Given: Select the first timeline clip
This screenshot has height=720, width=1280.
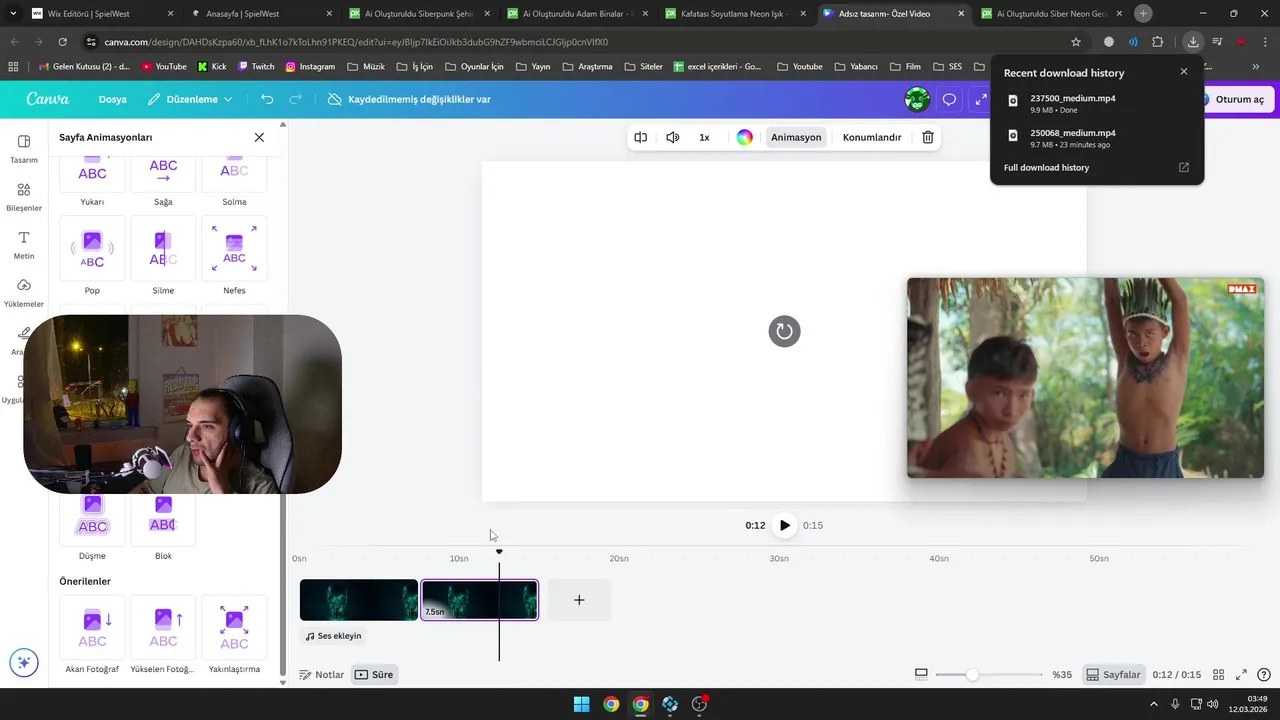Looking at the screenshot, I should (359, 600).
